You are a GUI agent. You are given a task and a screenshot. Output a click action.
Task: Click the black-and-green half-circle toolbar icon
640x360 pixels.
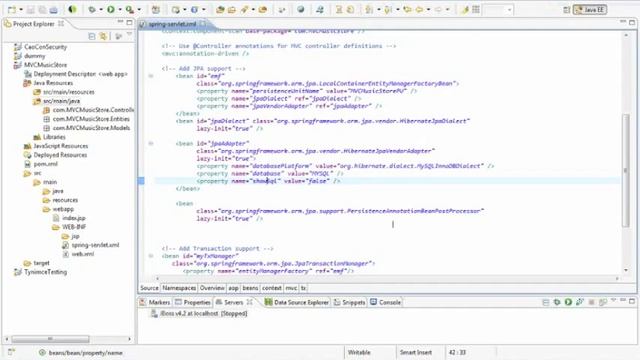pyautogui.click(x=72, y=9)
